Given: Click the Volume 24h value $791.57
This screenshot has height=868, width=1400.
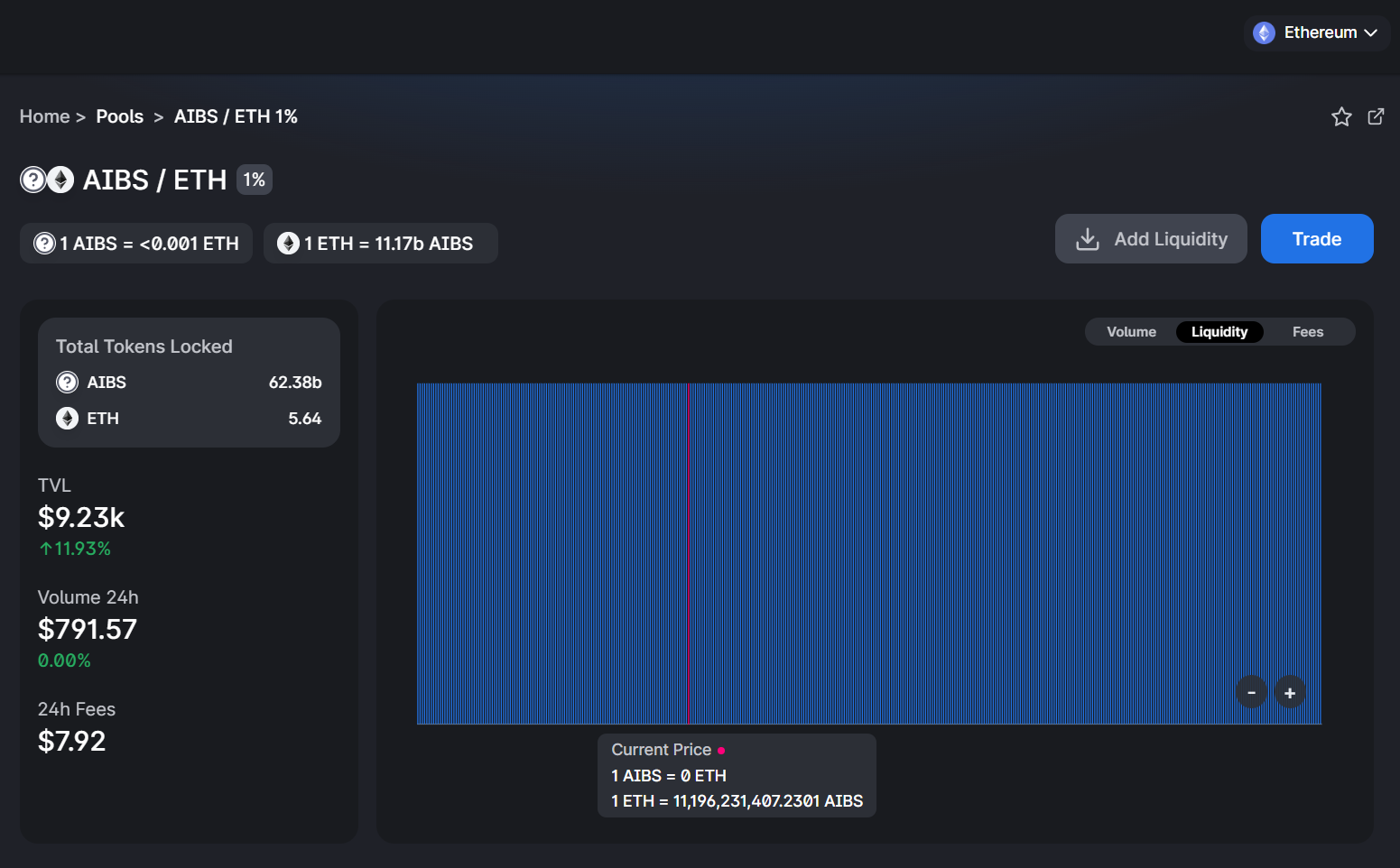Looking at the screenshot, I should 88,630.
